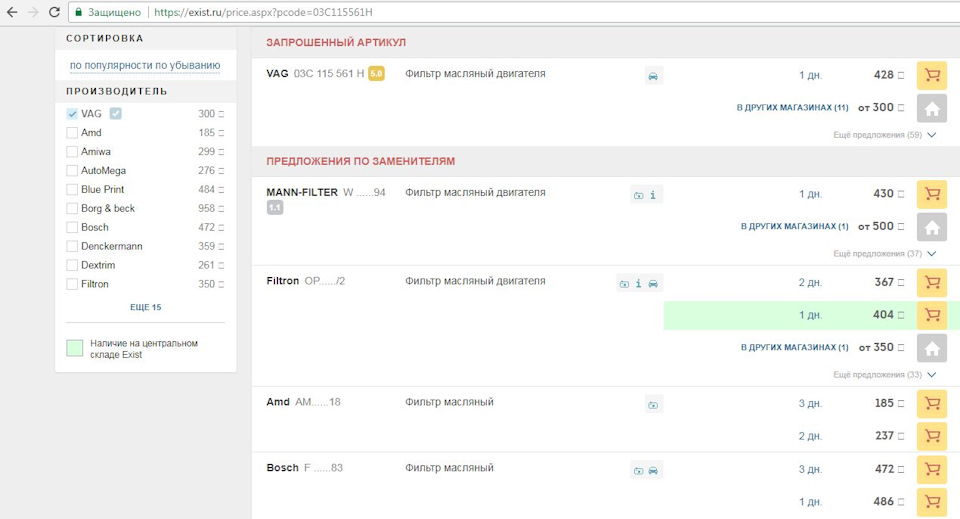Open photo icon in MANN-FILTER row
This screenshot has height=519, width=960.
click(639, 195)
